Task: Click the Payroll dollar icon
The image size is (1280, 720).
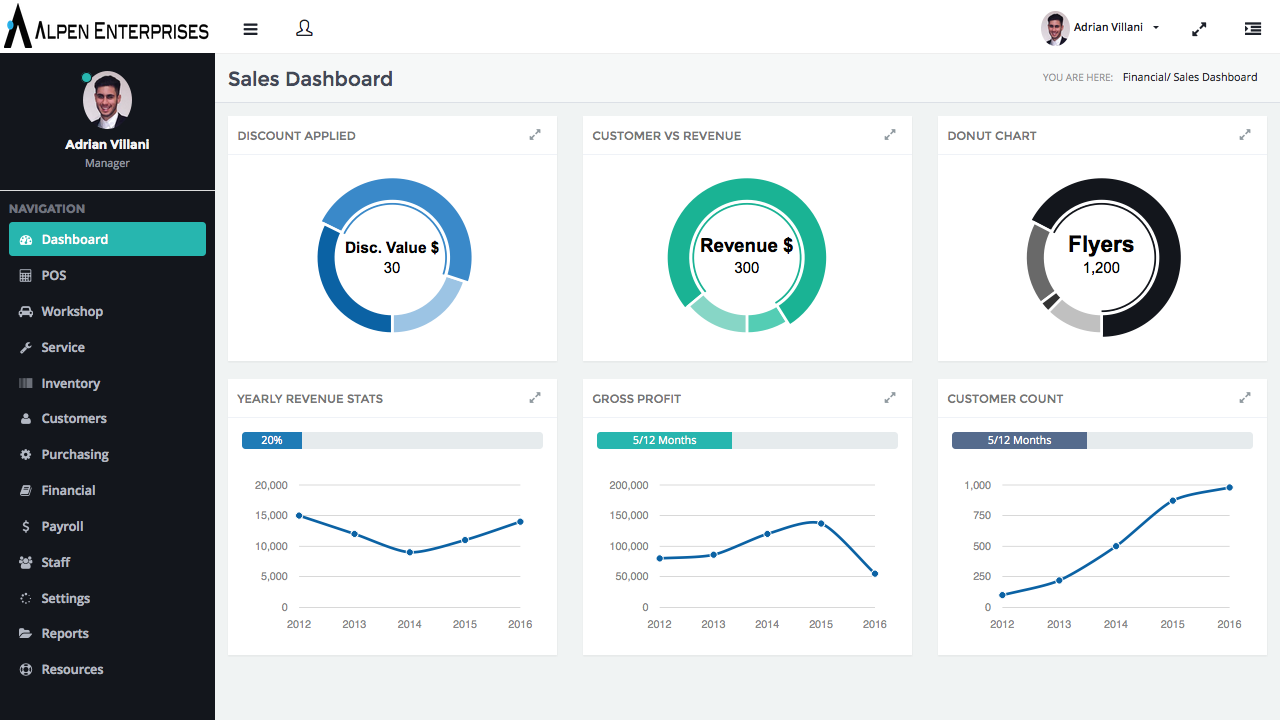Action: (x=26, y=526)
